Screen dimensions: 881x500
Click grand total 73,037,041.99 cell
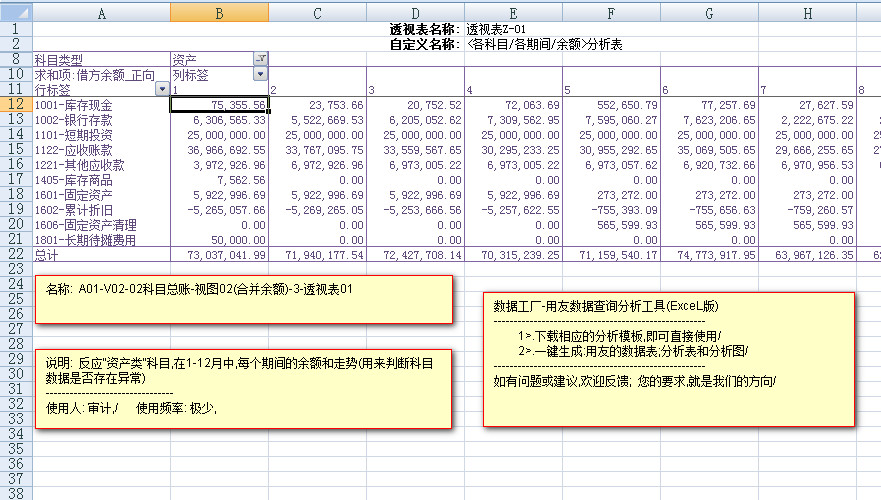click(219, 255)
